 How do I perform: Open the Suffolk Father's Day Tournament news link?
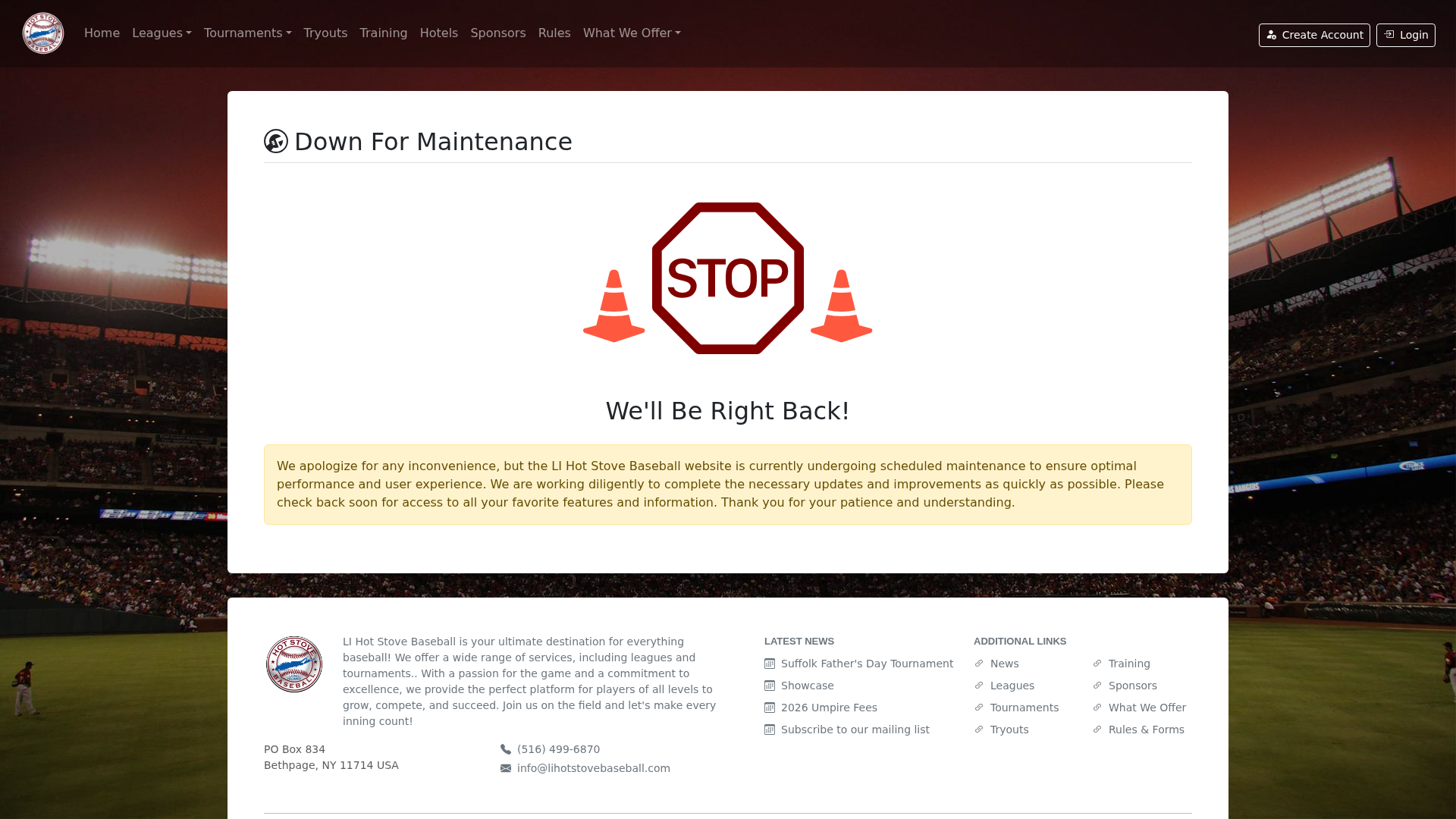[x=867, y=664]
